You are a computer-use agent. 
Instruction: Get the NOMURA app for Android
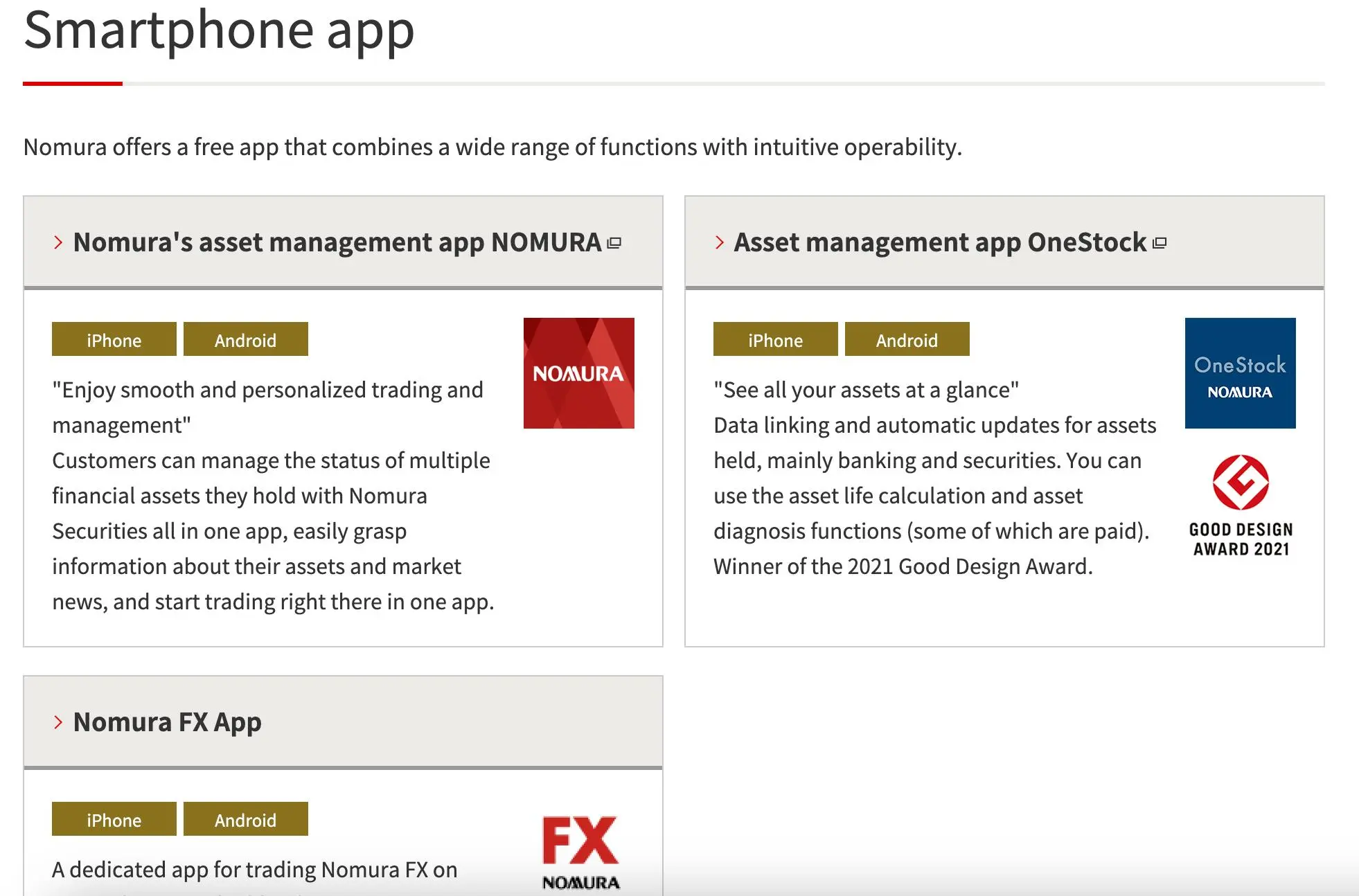coord(246,339)
